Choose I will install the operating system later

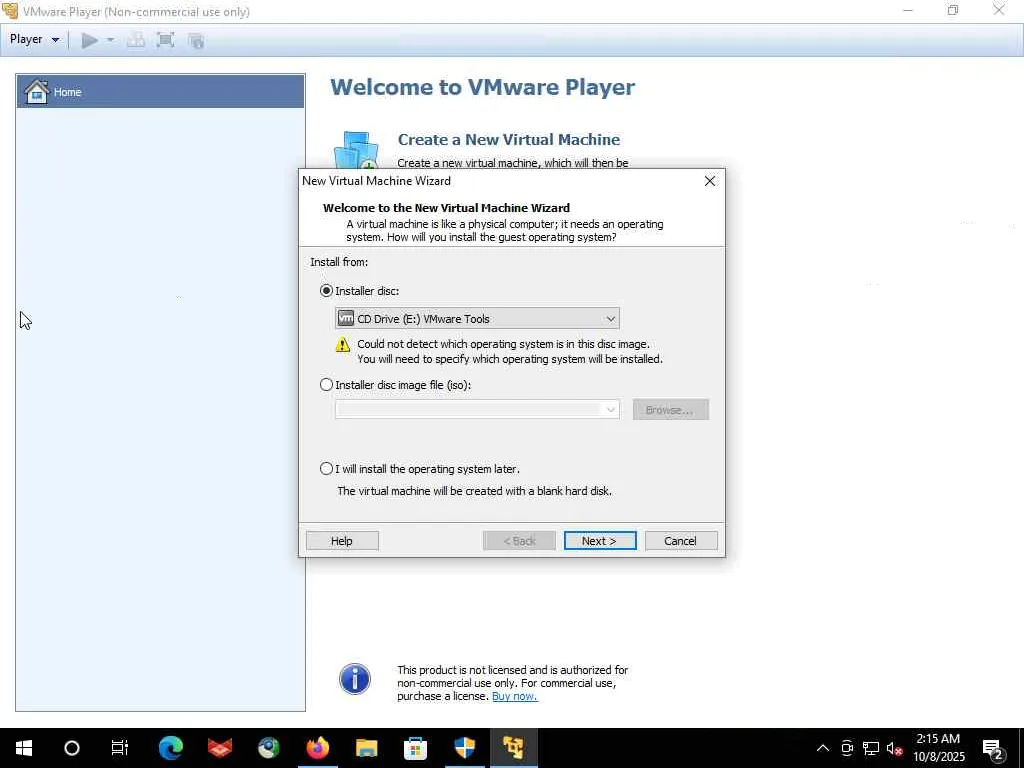tap(326, 468)
